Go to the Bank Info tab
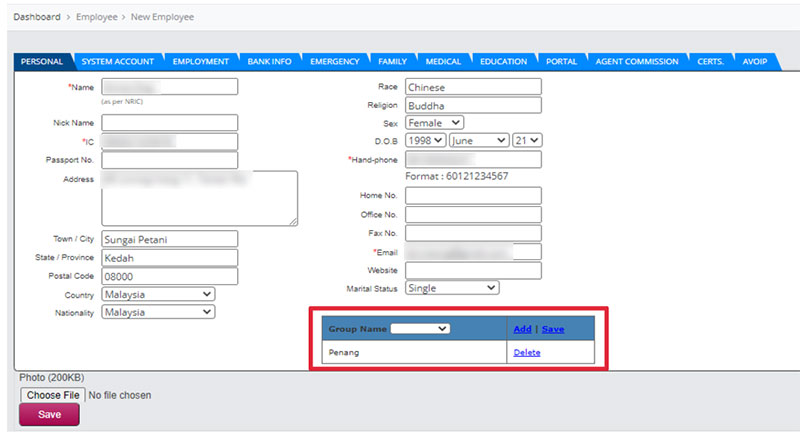The height and width of the screenshot is (434, 800). pyautogui.click(x=269, y=62)
